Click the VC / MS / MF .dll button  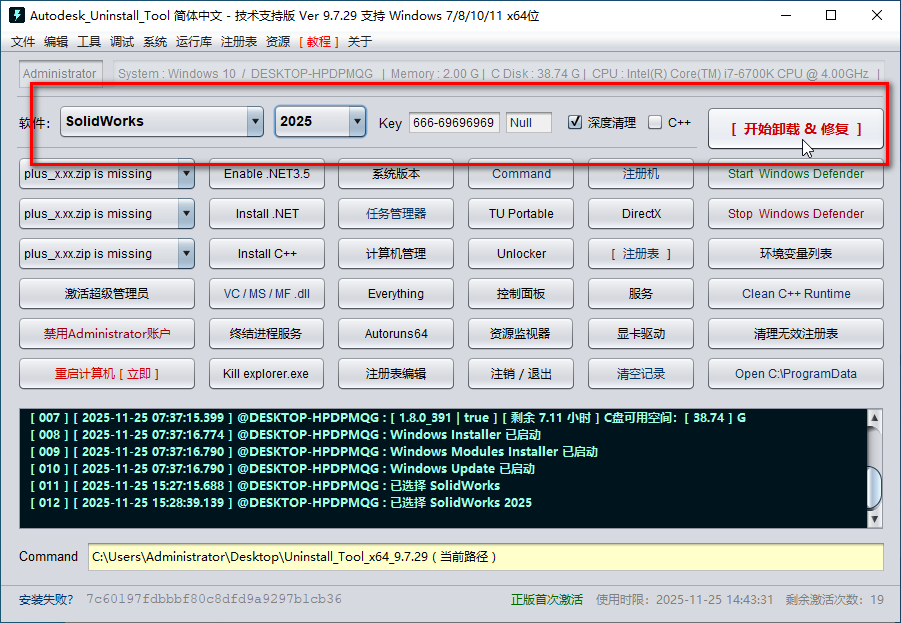click(267, 294)
